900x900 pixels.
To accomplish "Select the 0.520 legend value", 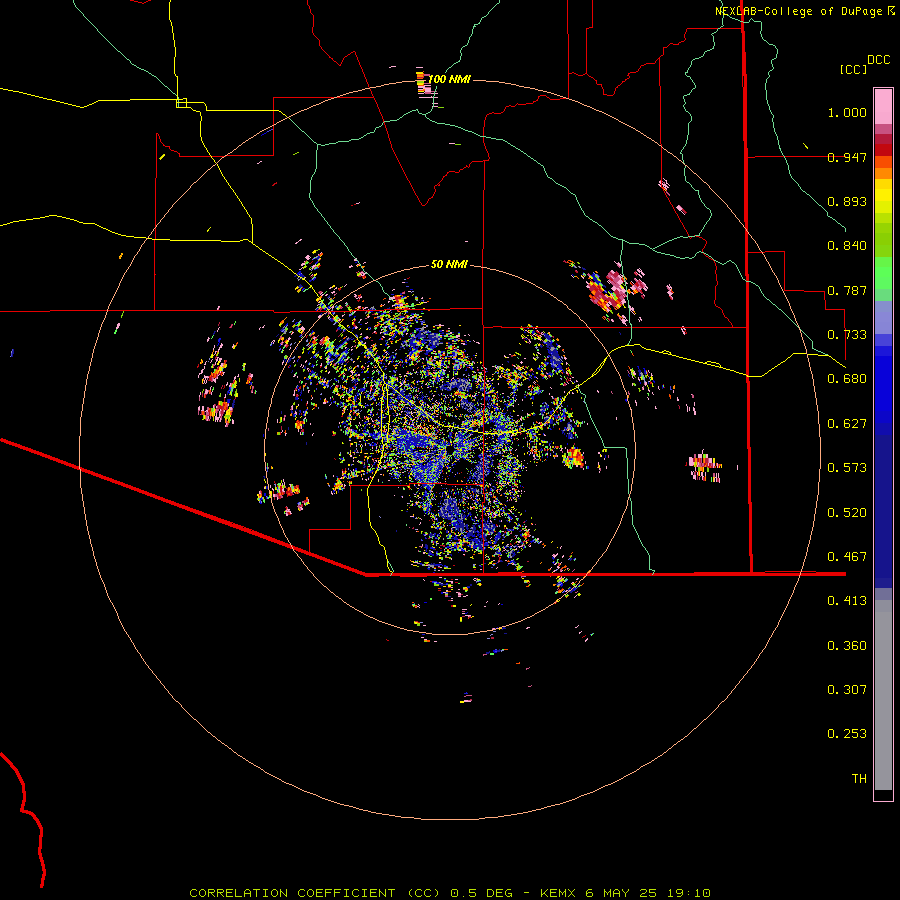I will tap(847, 513).
